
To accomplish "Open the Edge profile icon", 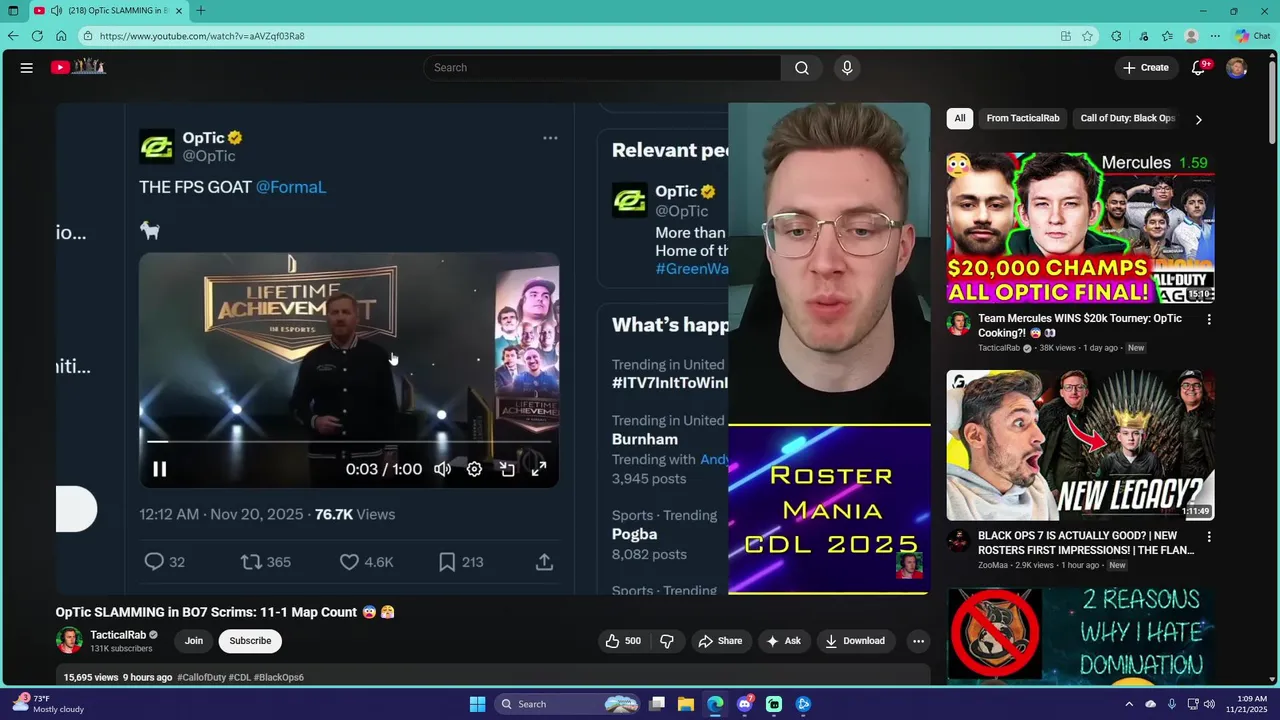I will tap(1191, 36).
